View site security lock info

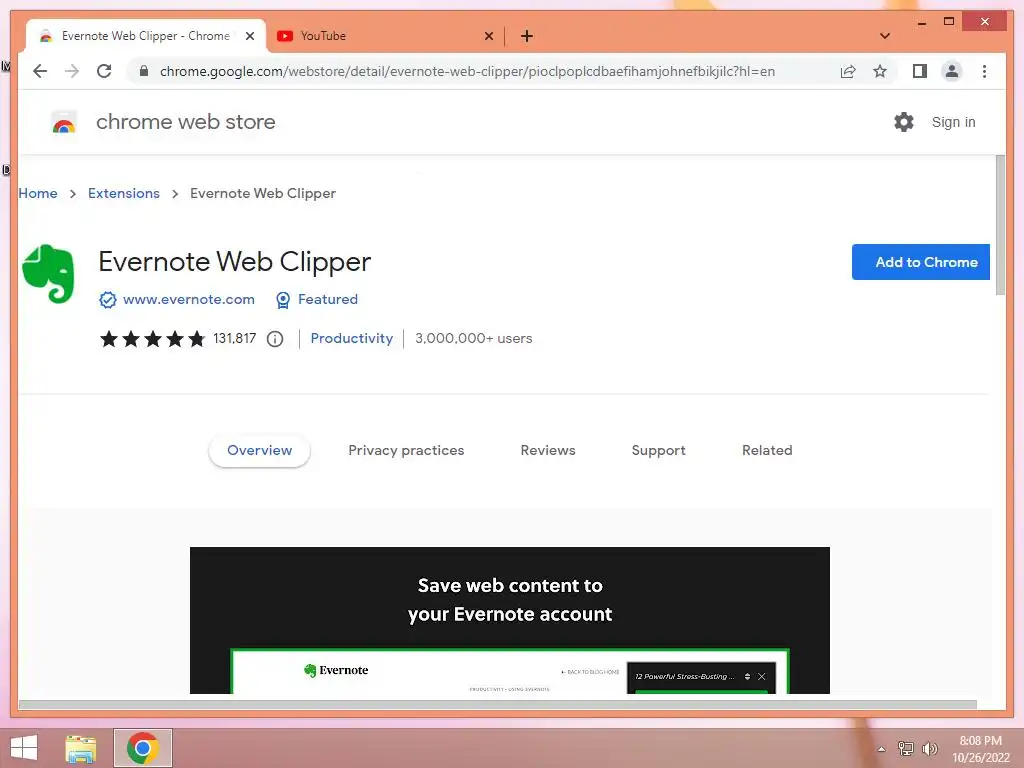click(144, 71)
